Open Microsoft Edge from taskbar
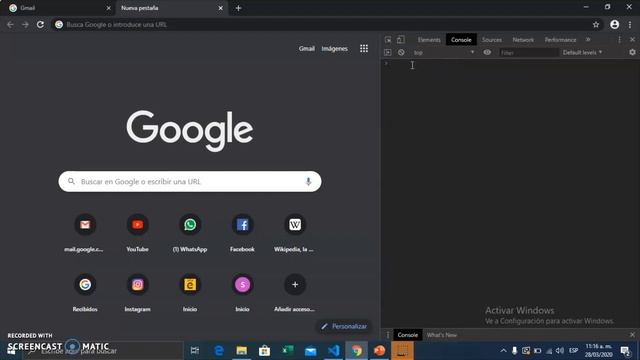 (x=219, y=351)
